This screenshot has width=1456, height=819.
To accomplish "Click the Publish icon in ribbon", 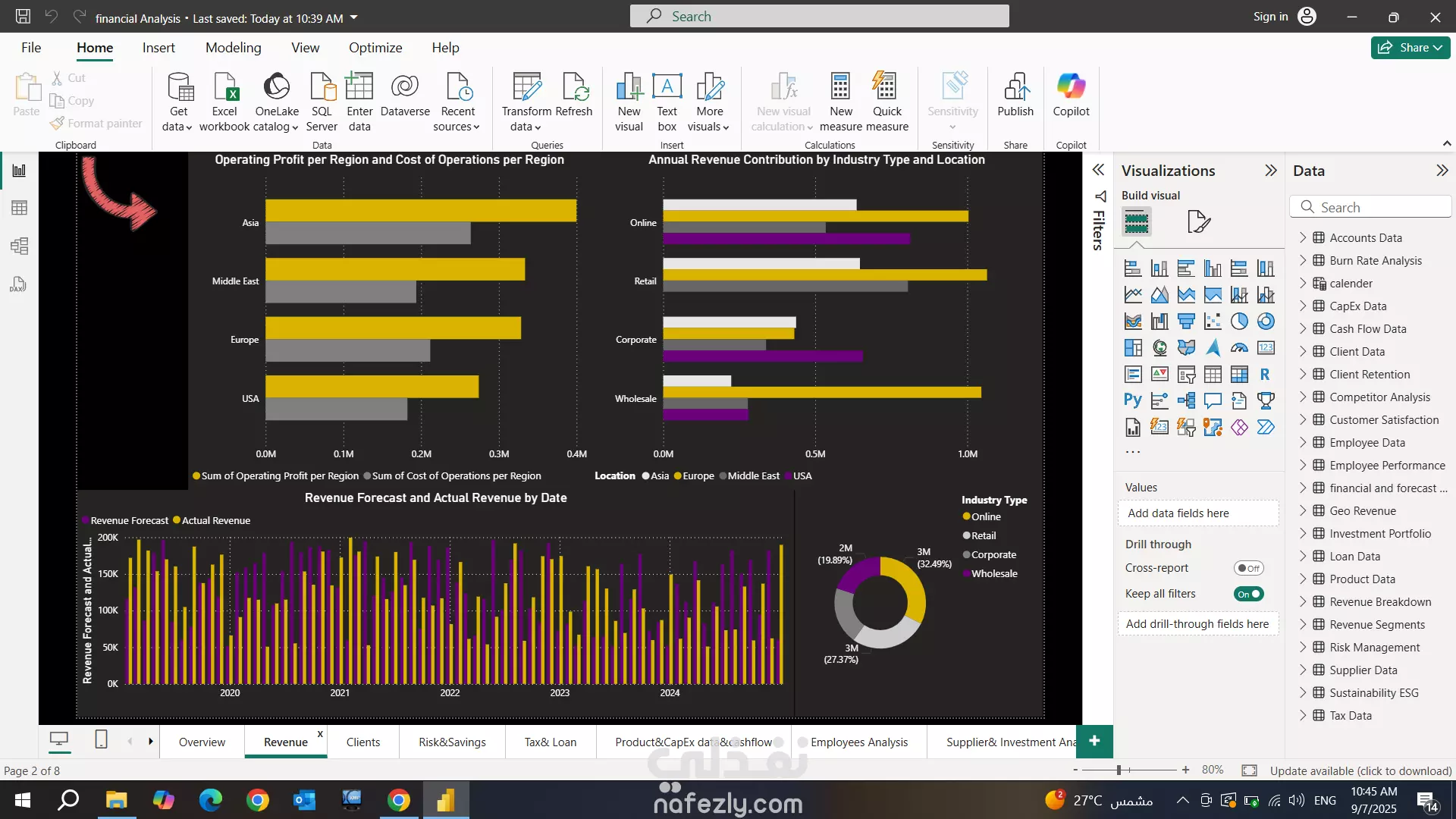I will point(1015,88).
